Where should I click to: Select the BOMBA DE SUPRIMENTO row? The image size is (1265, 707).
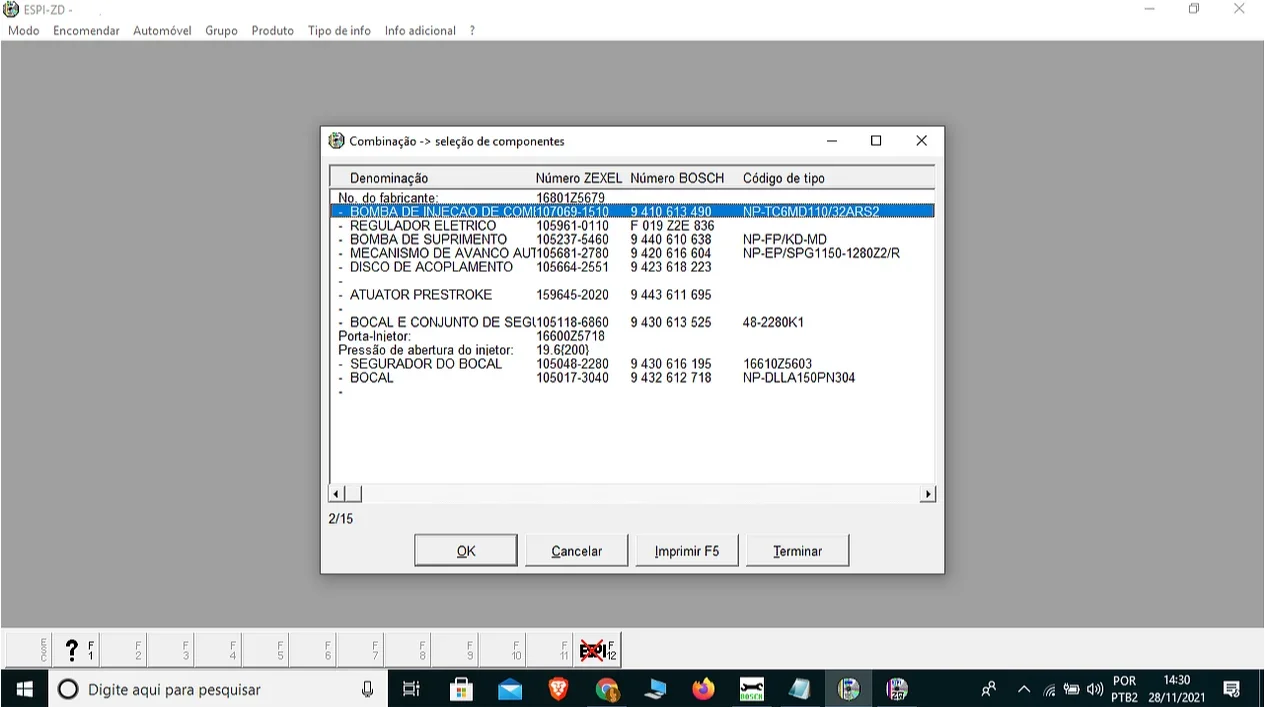[632, 240]
